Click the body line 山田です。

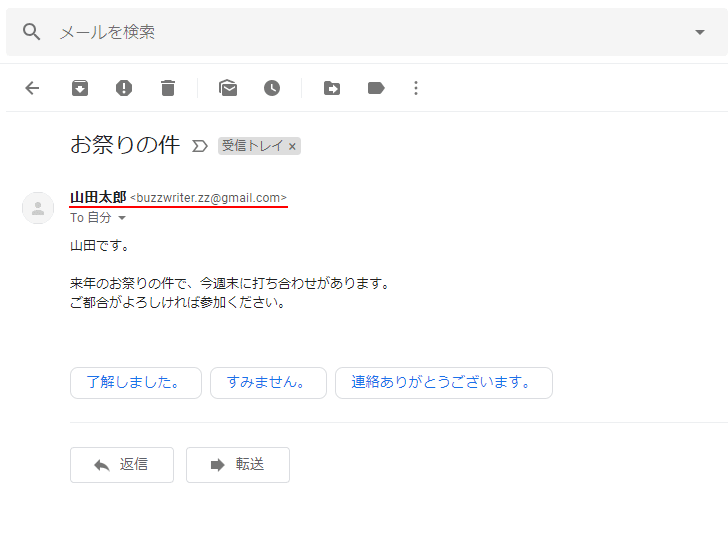pos(99,245)
